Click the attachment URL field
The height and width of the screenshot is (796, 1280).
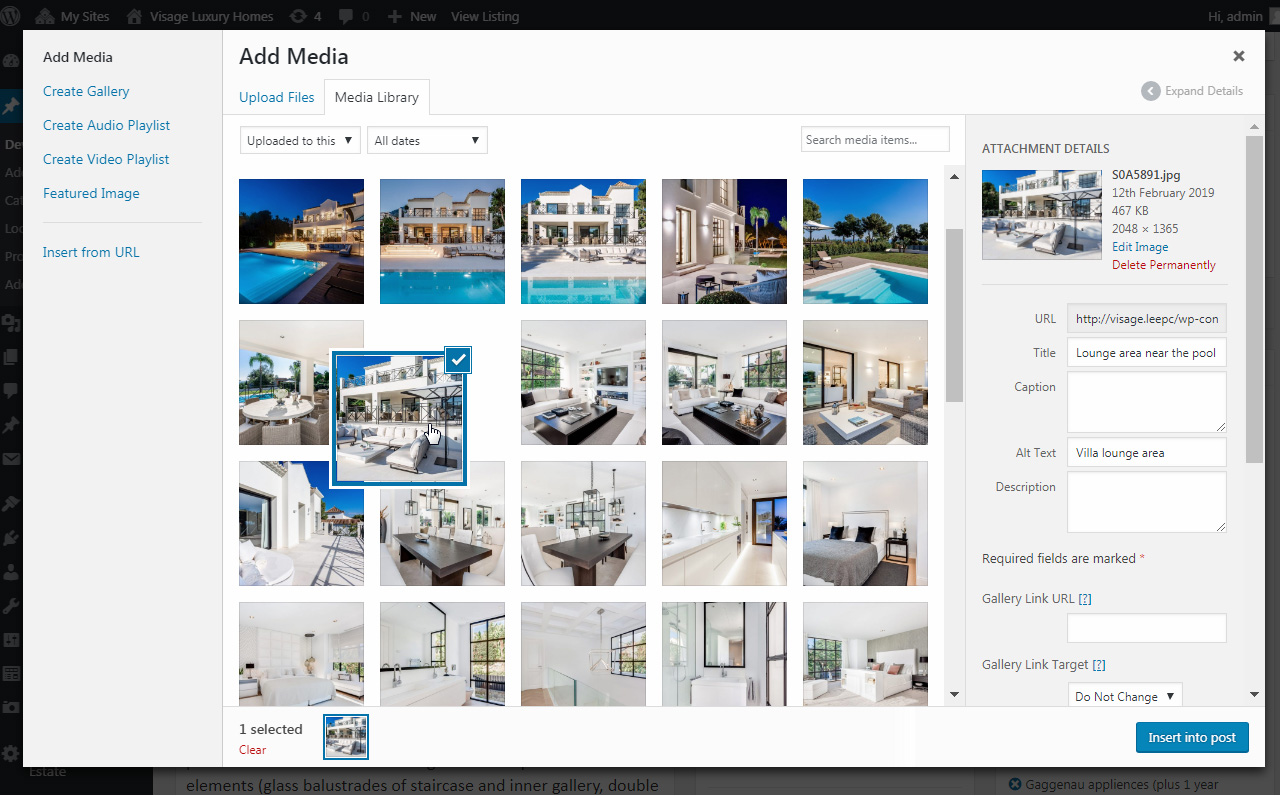pyautogui.click(x=1147, y=319)
